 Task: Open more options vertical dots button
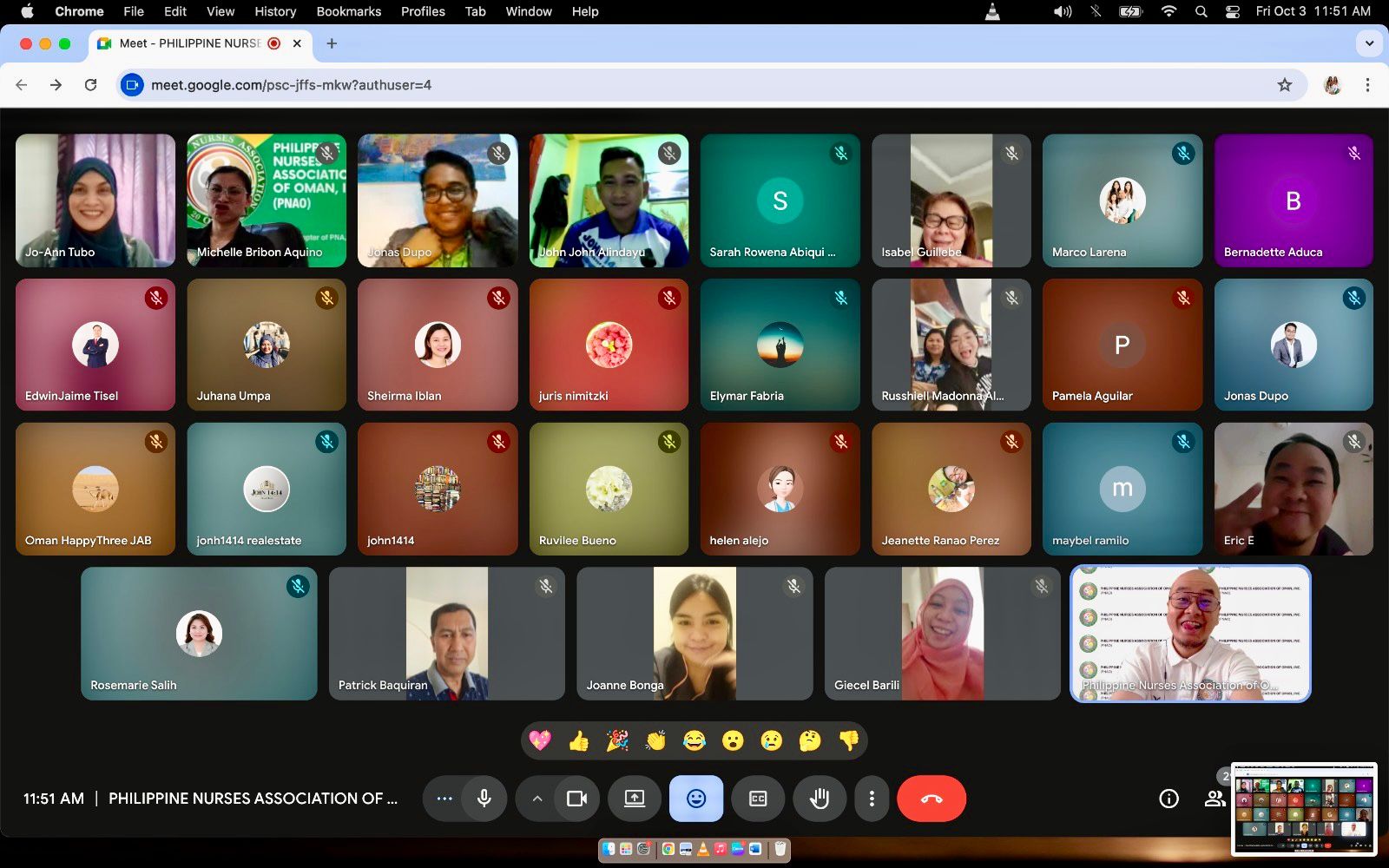click(x=872, y=799)
